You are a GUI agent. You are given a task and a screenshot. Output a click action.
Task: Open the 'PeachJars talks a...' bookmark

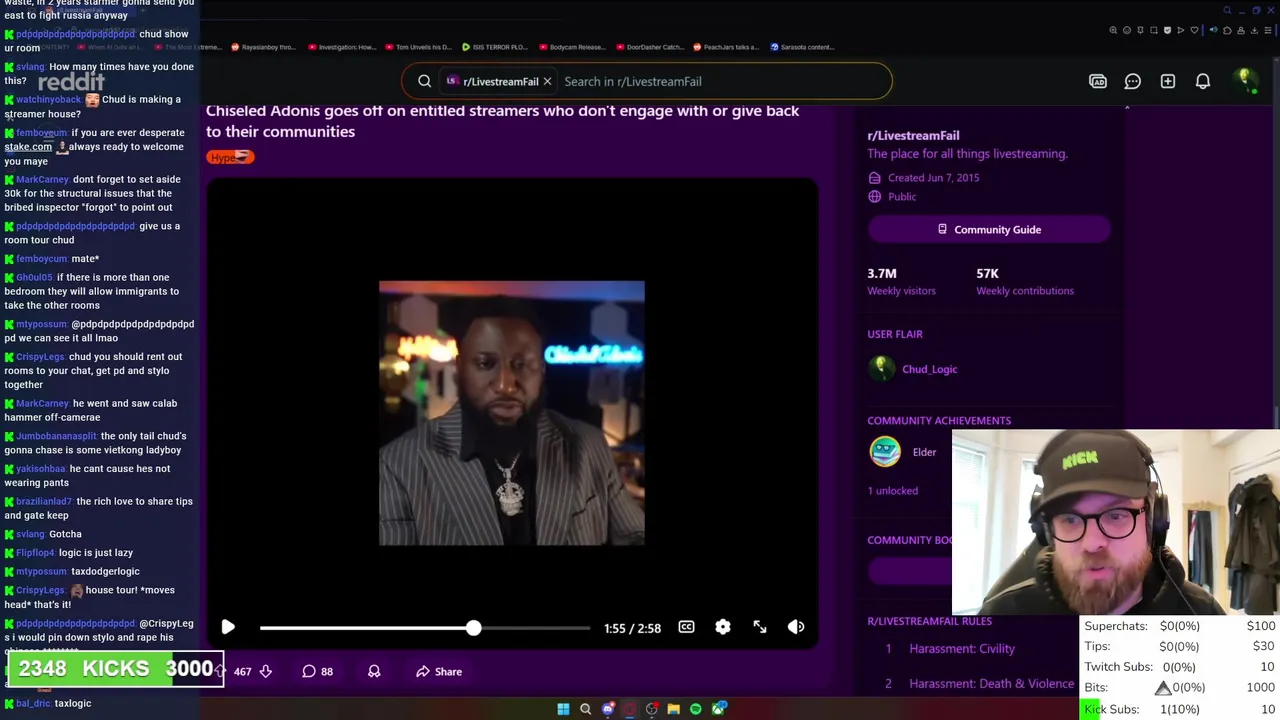[726, 47]
